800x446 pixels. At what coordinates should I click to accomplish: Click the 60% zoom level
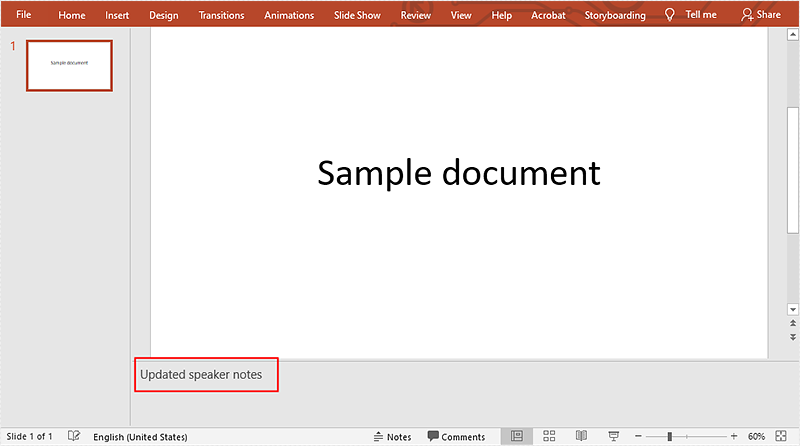click(756, 437)
